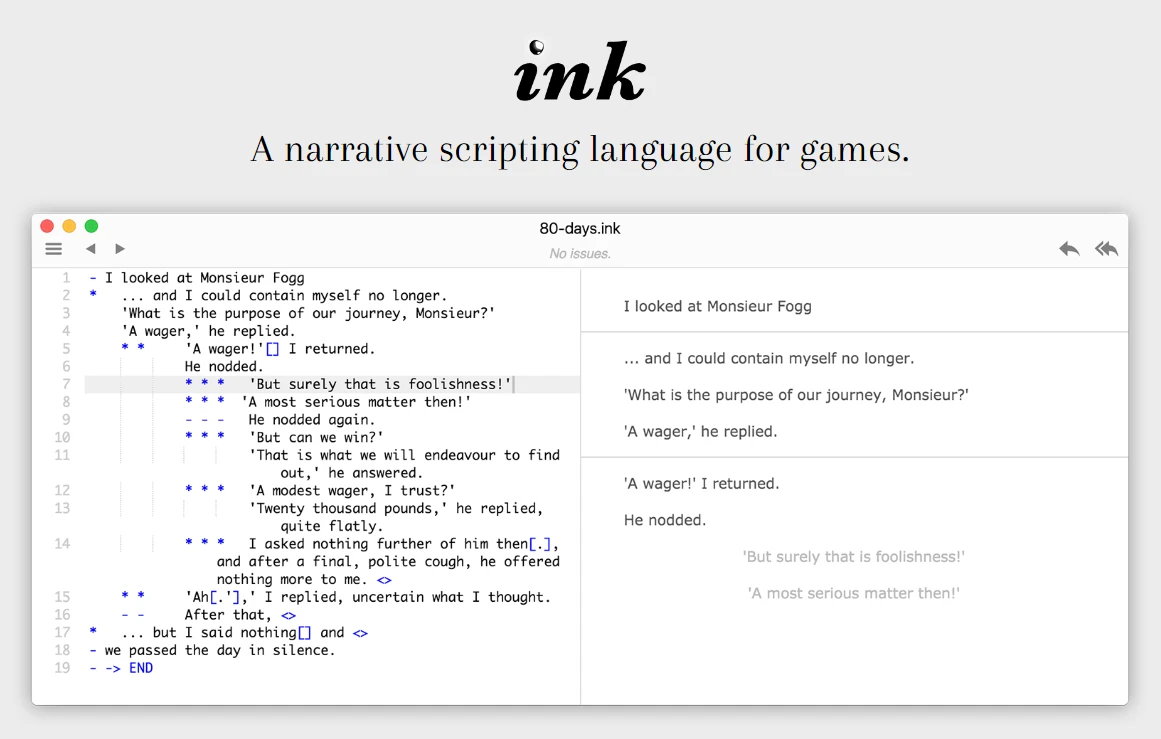The height and width of the screenshot is (739, 1161).
Task: Click editor line 'He nodded again.'
Action: point(312,420)
